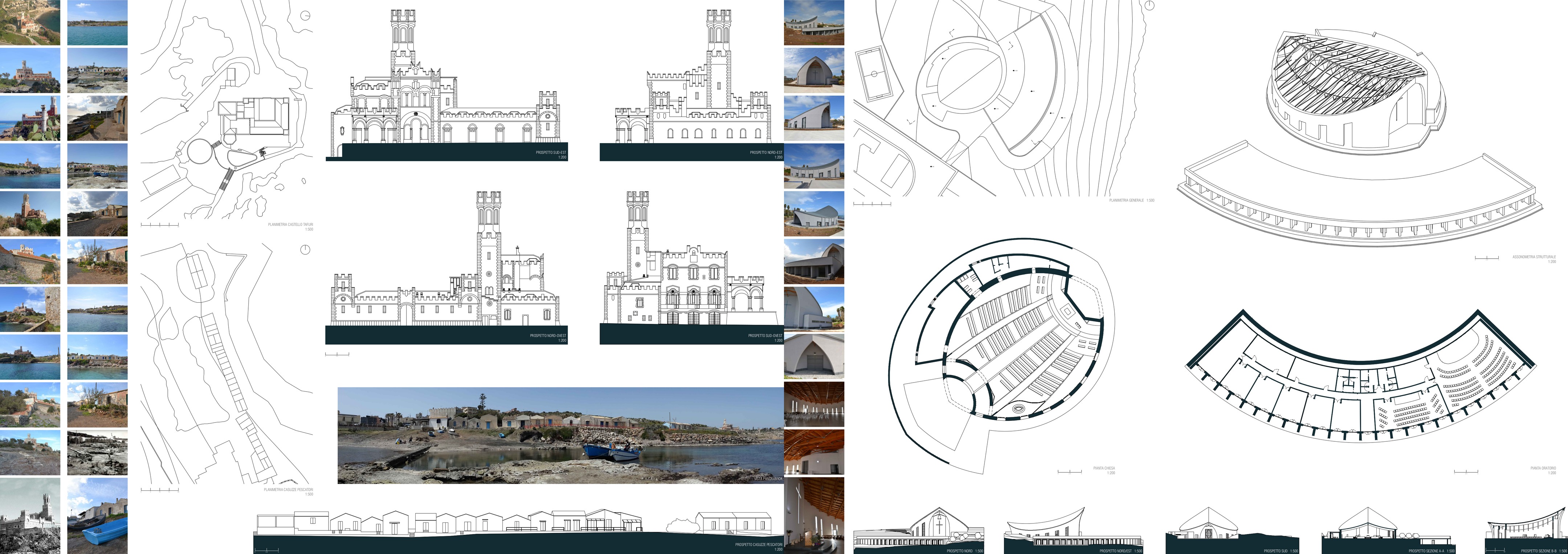Open church arch photo with gray garage door

(x=814, y=356)
